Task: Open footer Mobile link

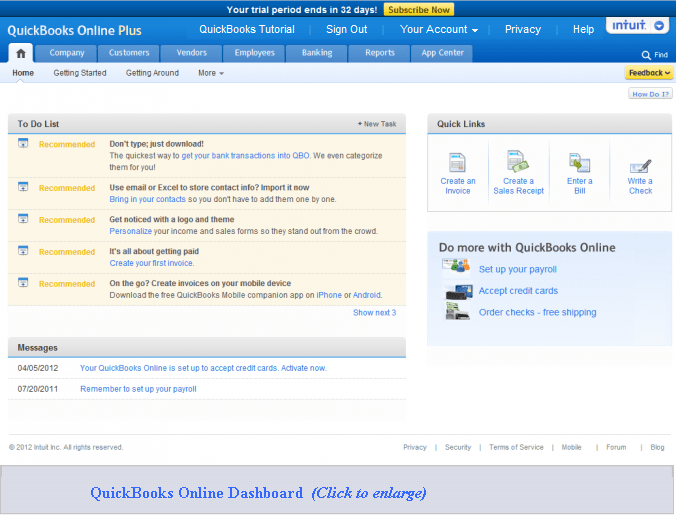Action: [571, 447]
